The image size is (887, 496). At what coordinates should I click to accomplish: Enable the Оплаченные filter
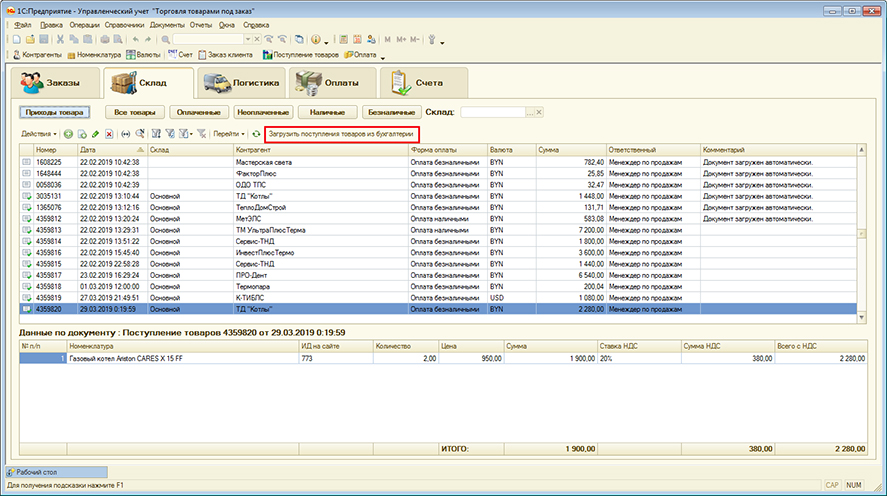click(x=200, y=113)
